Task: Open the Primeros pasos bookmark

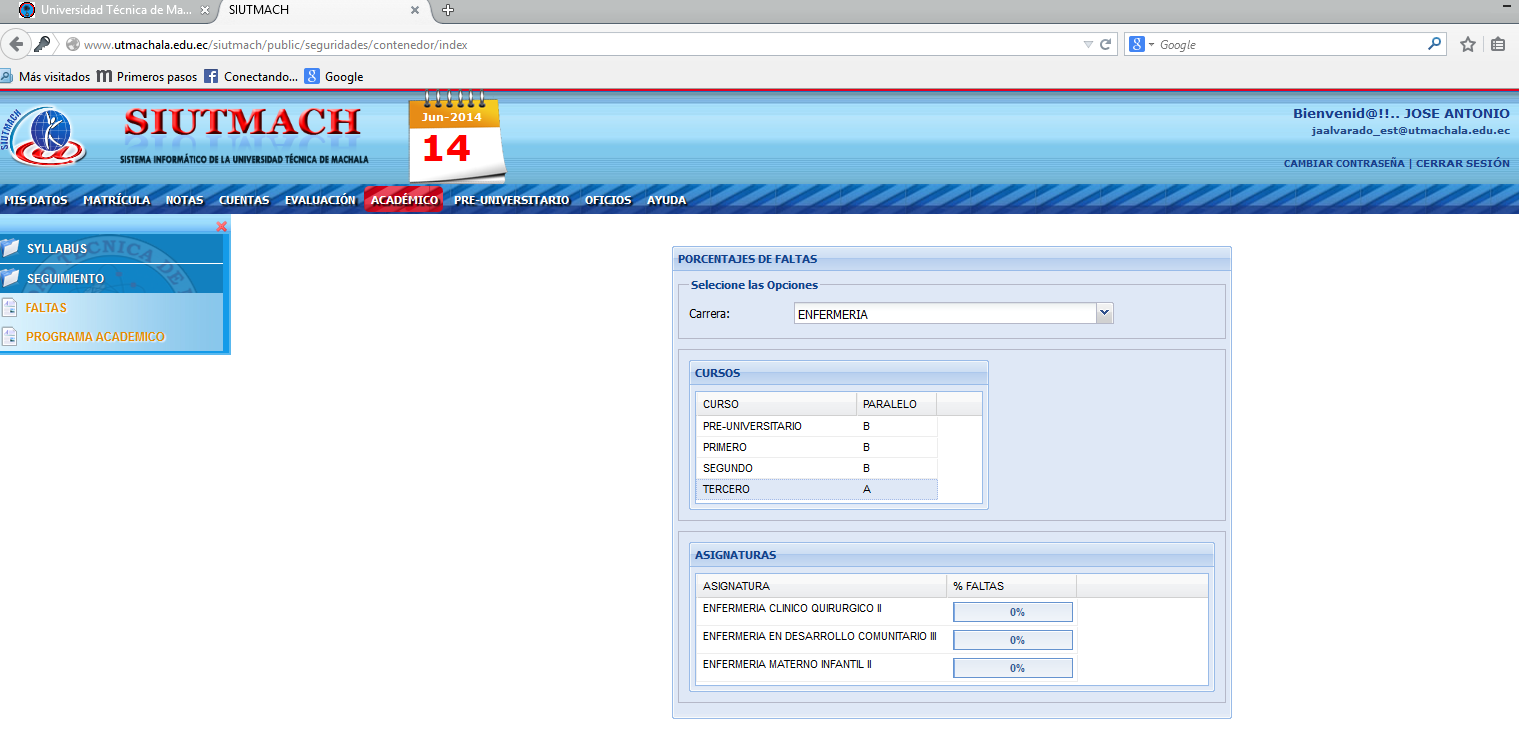Action: (x=147, y=77)
